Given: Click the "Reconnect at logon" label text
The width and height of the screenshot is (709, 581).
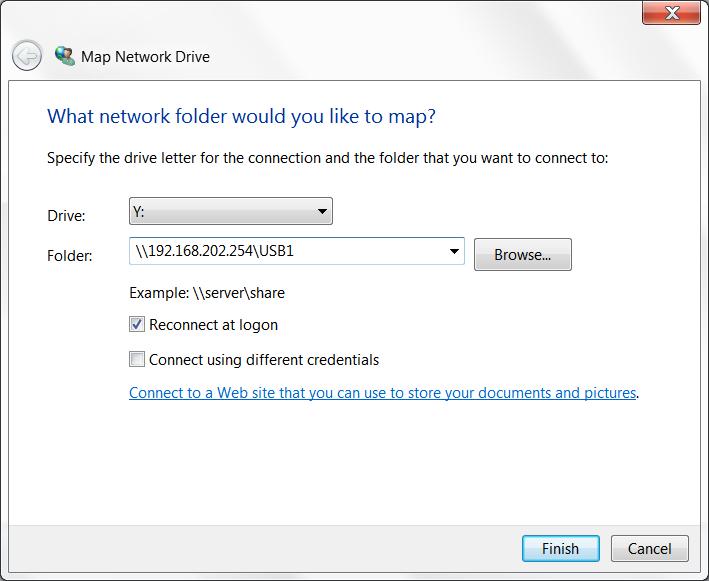Looking at the screenshot, I should click(x=213, y=325).
